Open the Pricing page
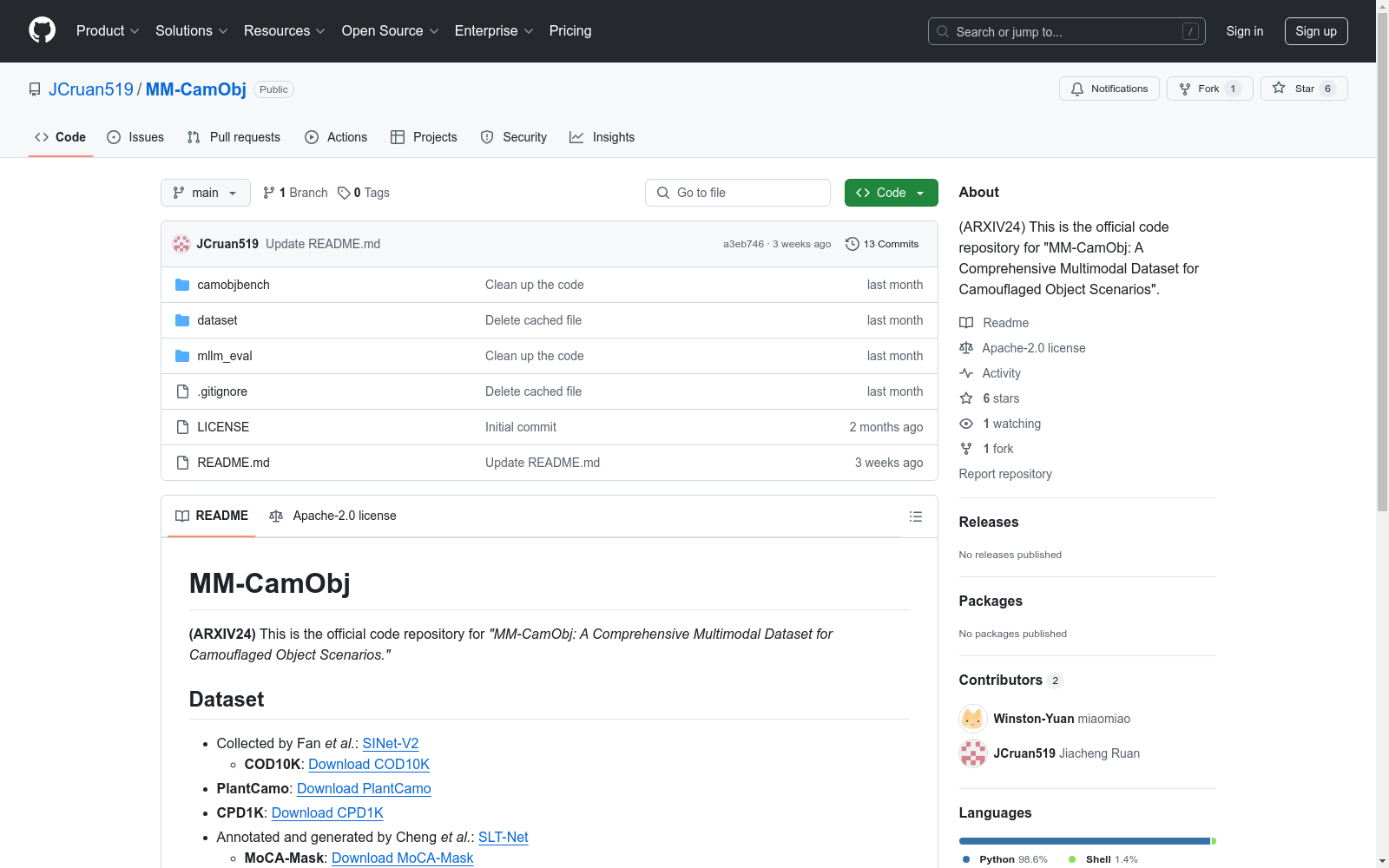The width and height of the screenshot is (1389, 868). (x=570, y=31)
